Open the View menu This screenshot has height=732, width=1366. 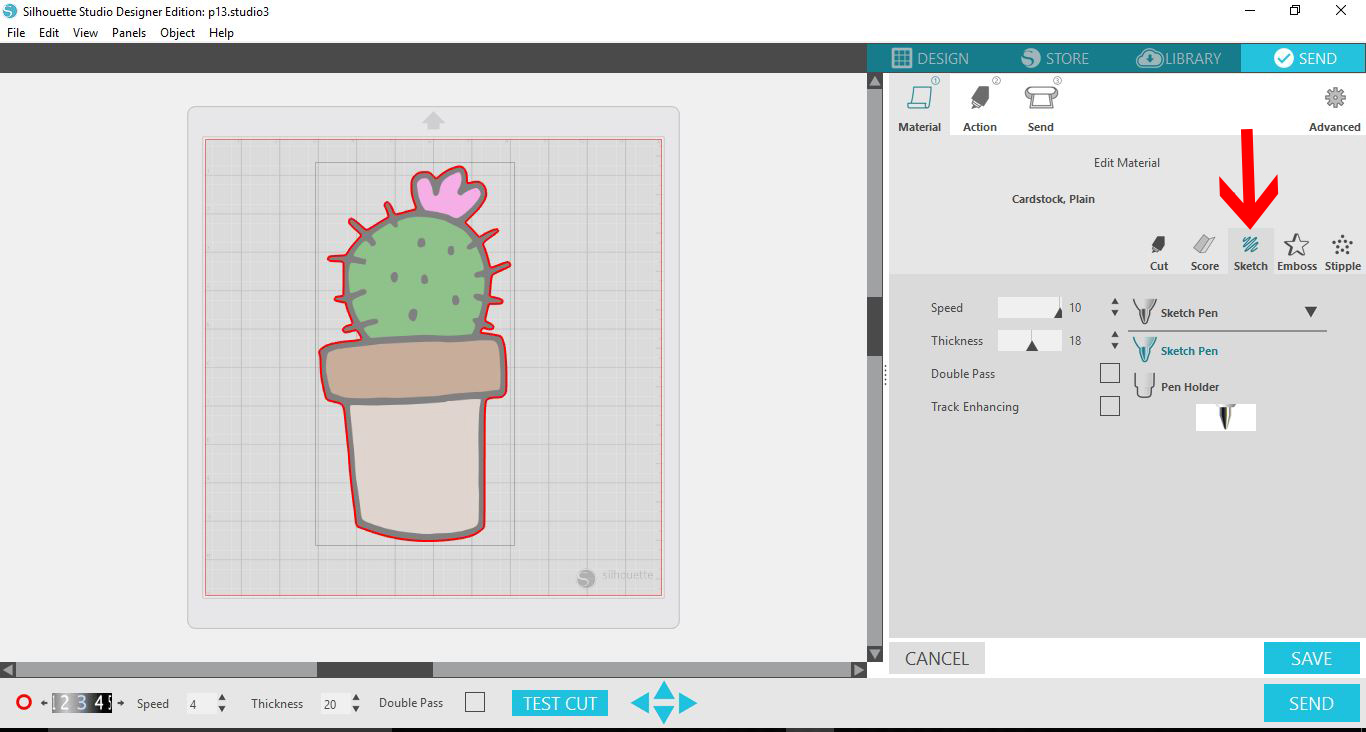[x=85, y=33]
